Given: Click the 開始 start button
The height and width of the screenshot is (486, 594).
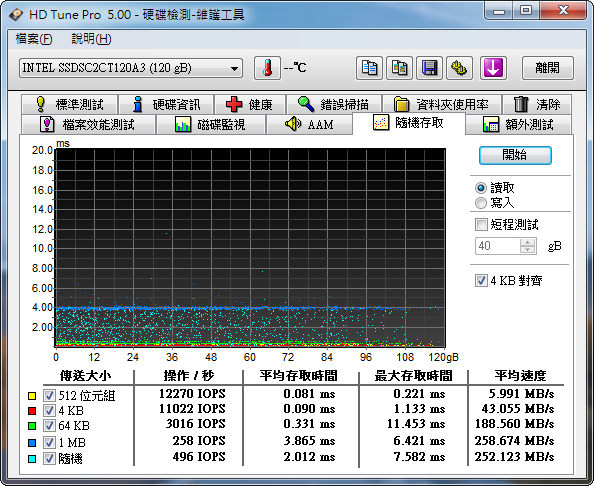Looking at the screenshot, I should click(515, 155).
